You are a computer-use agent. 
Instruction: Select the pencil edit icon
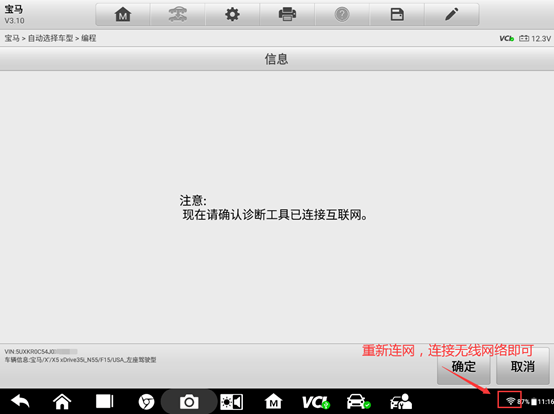[452, 14]
